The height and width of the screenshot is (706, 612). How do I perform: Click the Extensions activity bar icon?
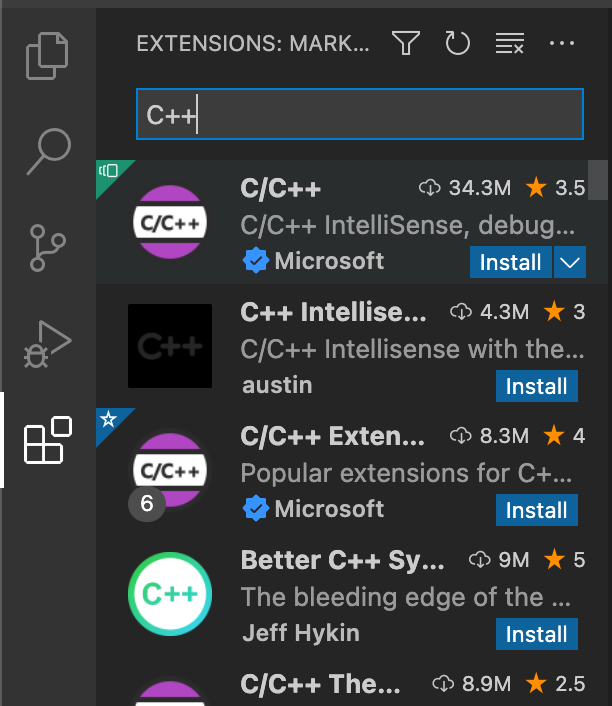tap(48, 441)
